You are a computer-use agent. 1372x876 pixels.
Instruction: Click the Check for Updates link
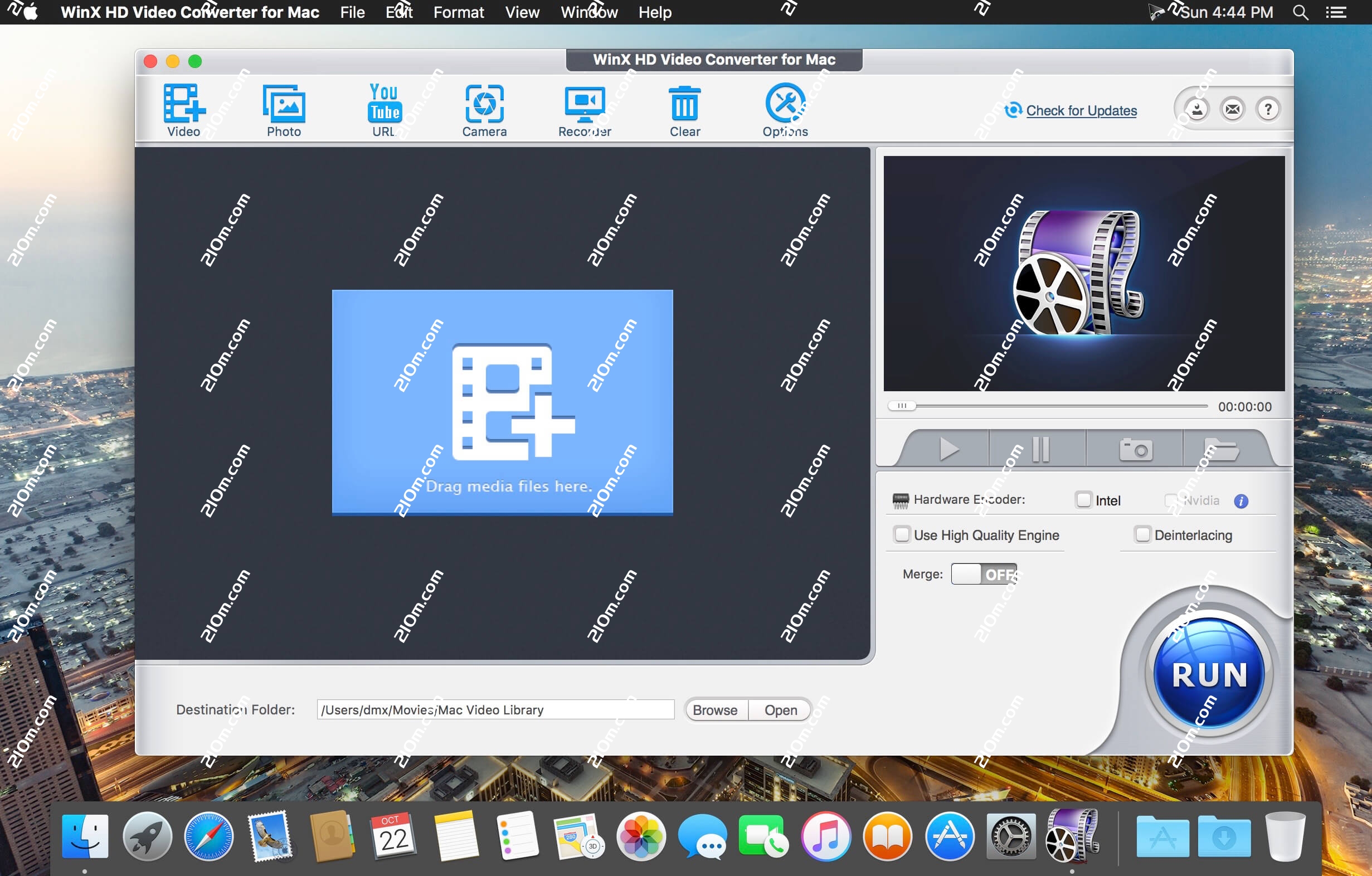coord(1081,110)
